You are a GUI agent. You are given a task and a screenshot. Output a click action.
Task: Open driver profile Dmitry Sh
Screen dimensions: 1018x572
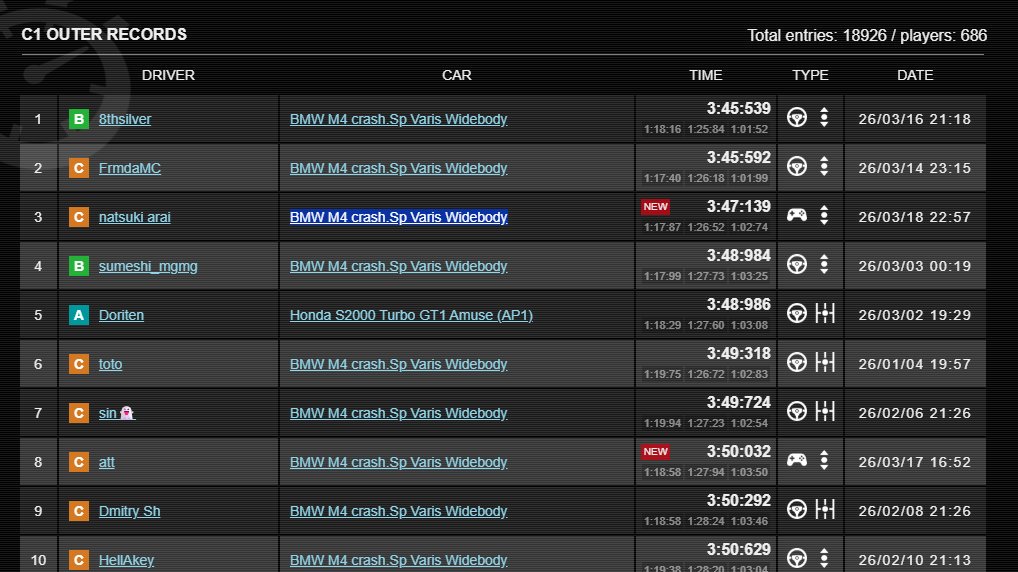tap(129, 511)
